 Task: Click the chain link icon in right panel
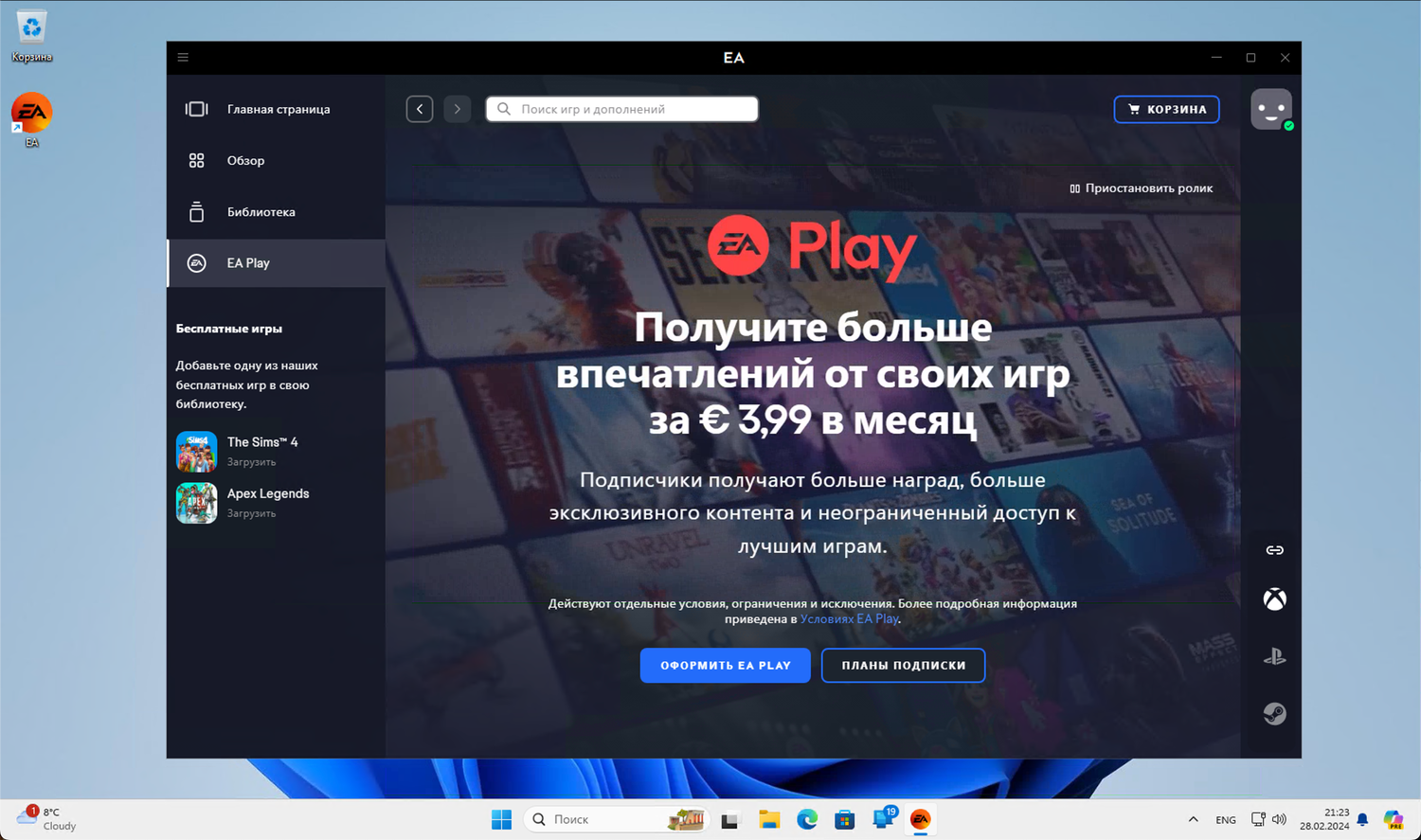(1275, 550)
